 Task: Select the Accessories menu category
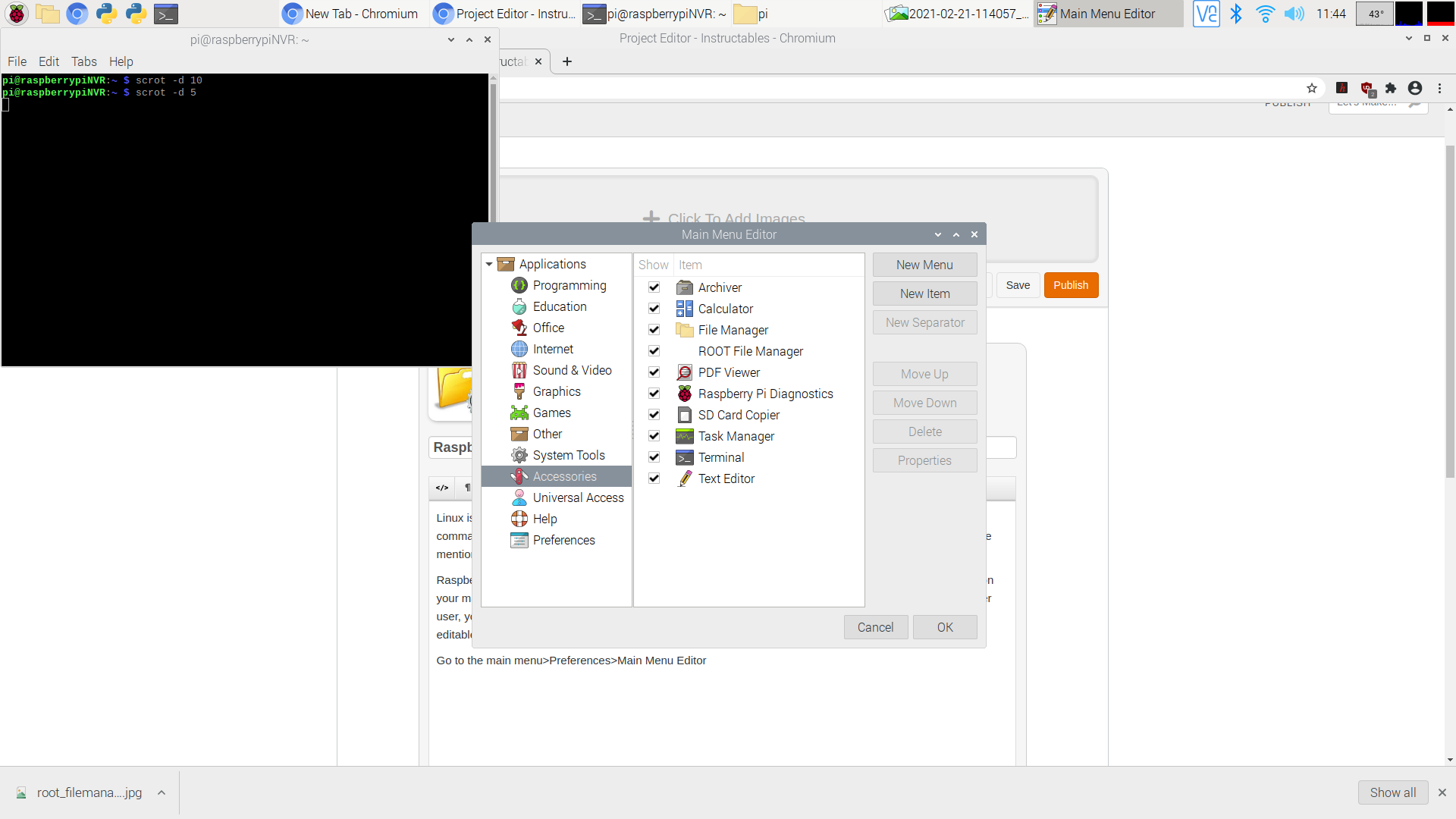(564, 476)
